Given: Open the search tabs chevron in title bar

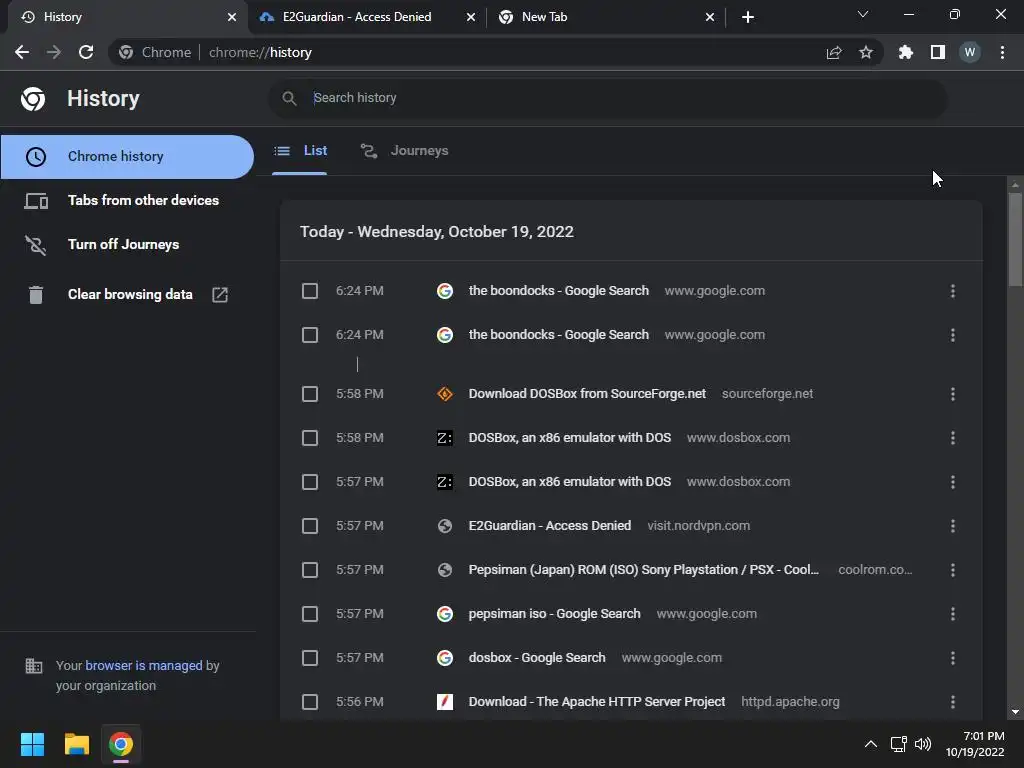Looking at the screenshot, I should click(x=863, y=14).
